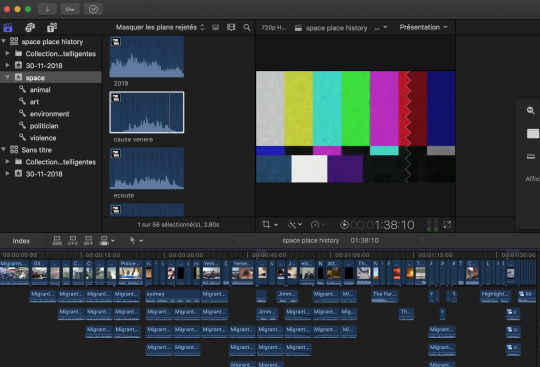This screenshot has width=540, height=367.
Task: Open the overwrite edit options chevron
Action: (113, 241)
